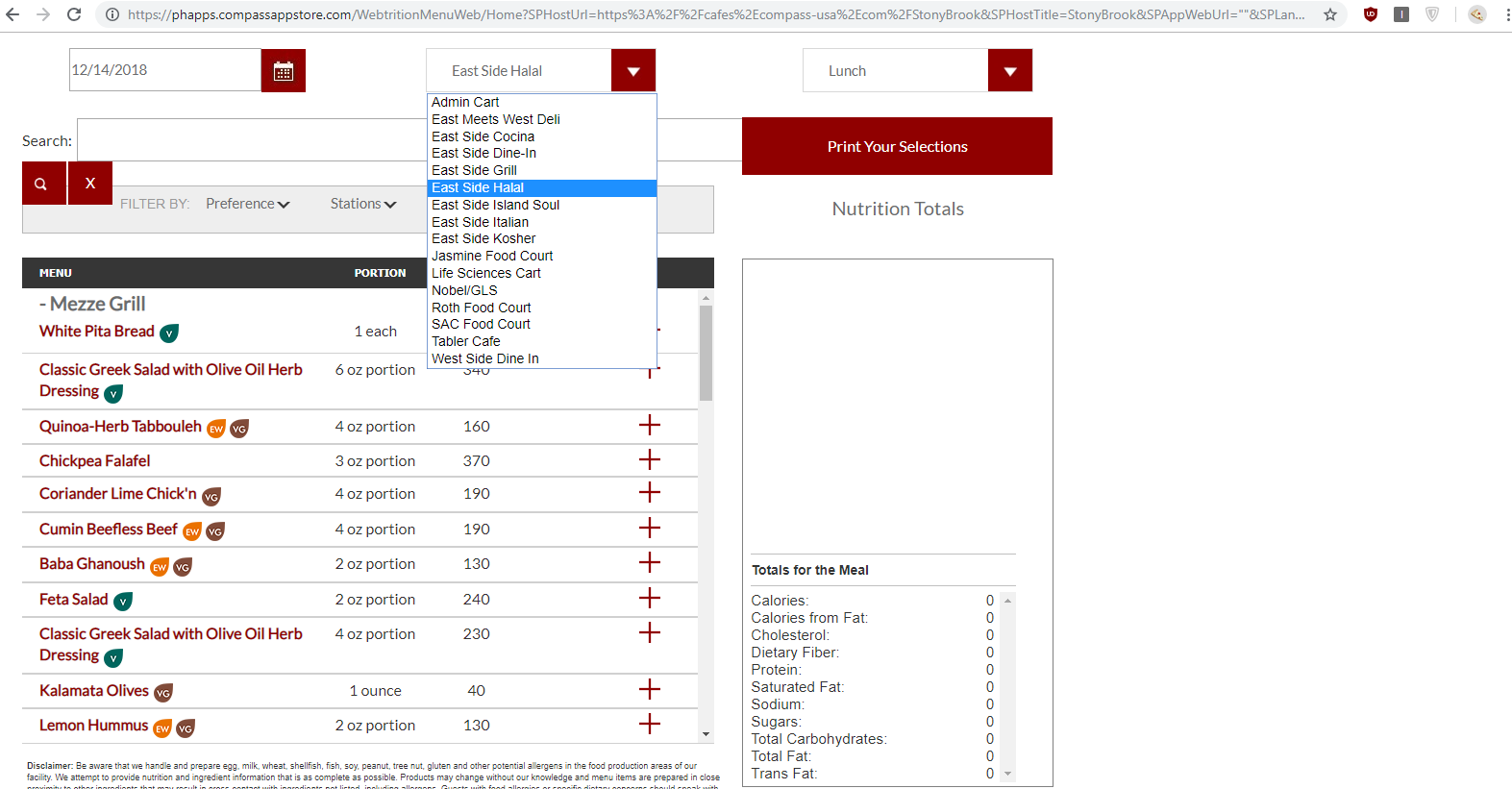1512x789 pixels.
Task: Open Cumin Beefless Beef item link
Action: (108, 529)
